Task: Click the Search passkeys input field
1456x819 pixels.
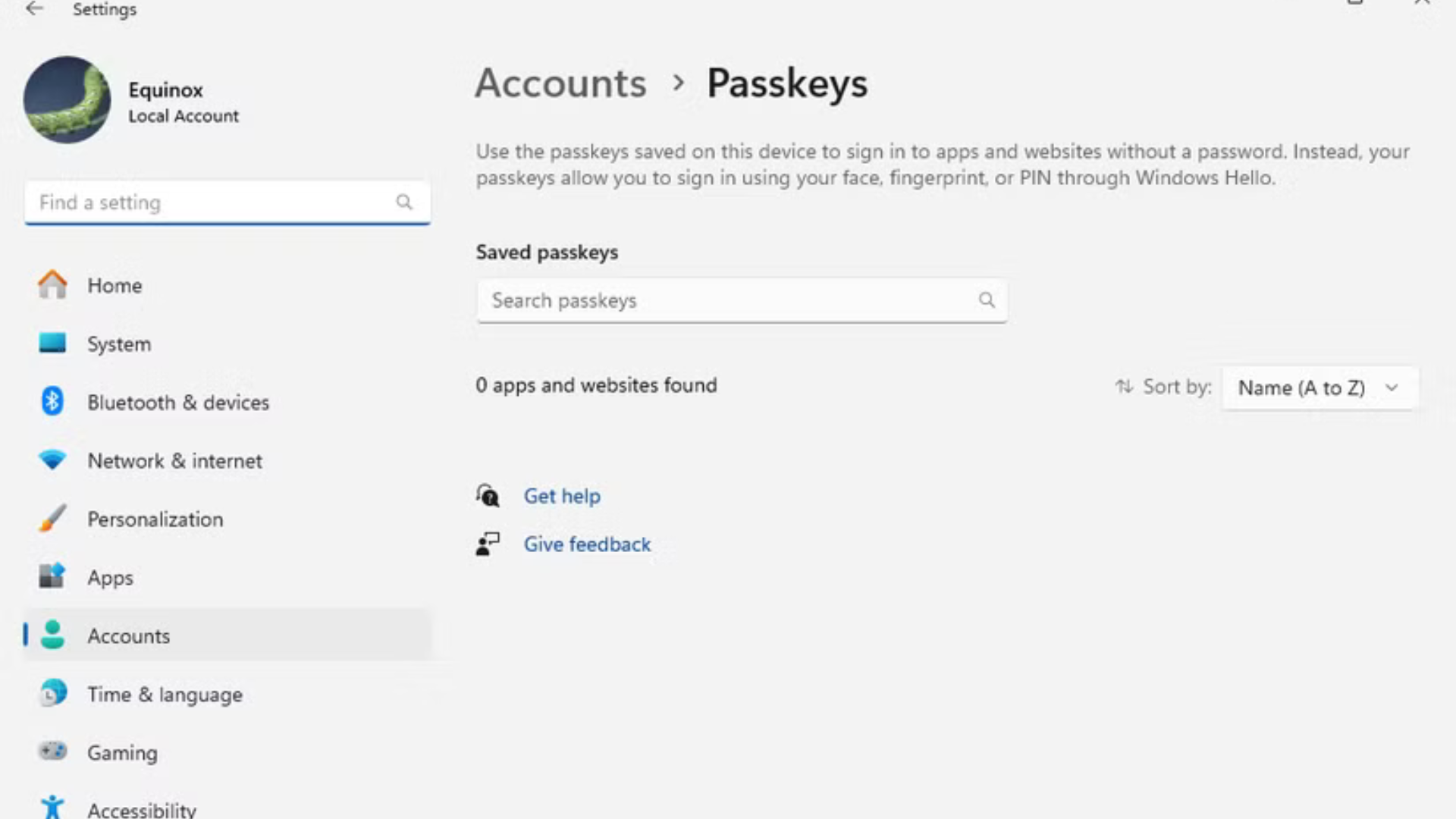Action: tap(728, 301)
